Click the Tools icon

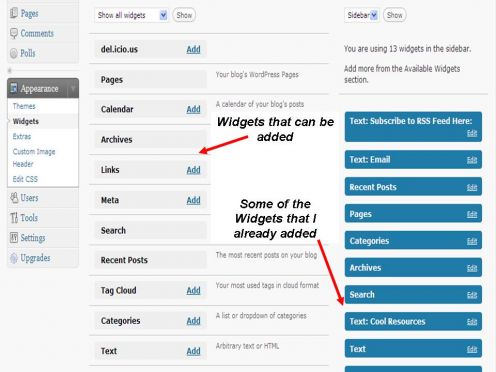click(x=14, y=218)
